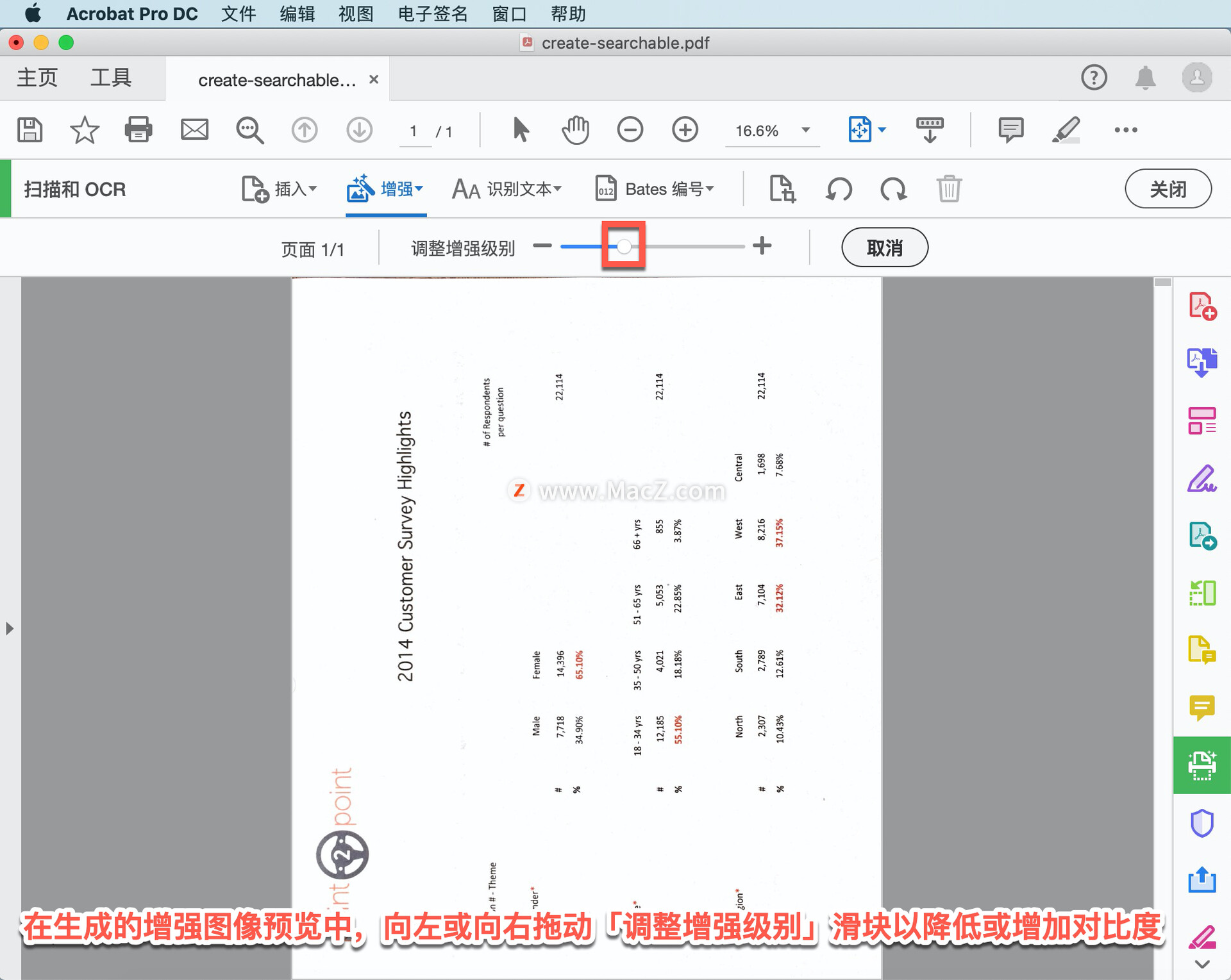Open the 电子签名 menu in the menu bar
The image size is (1231, 980).
tap(433, 13)
